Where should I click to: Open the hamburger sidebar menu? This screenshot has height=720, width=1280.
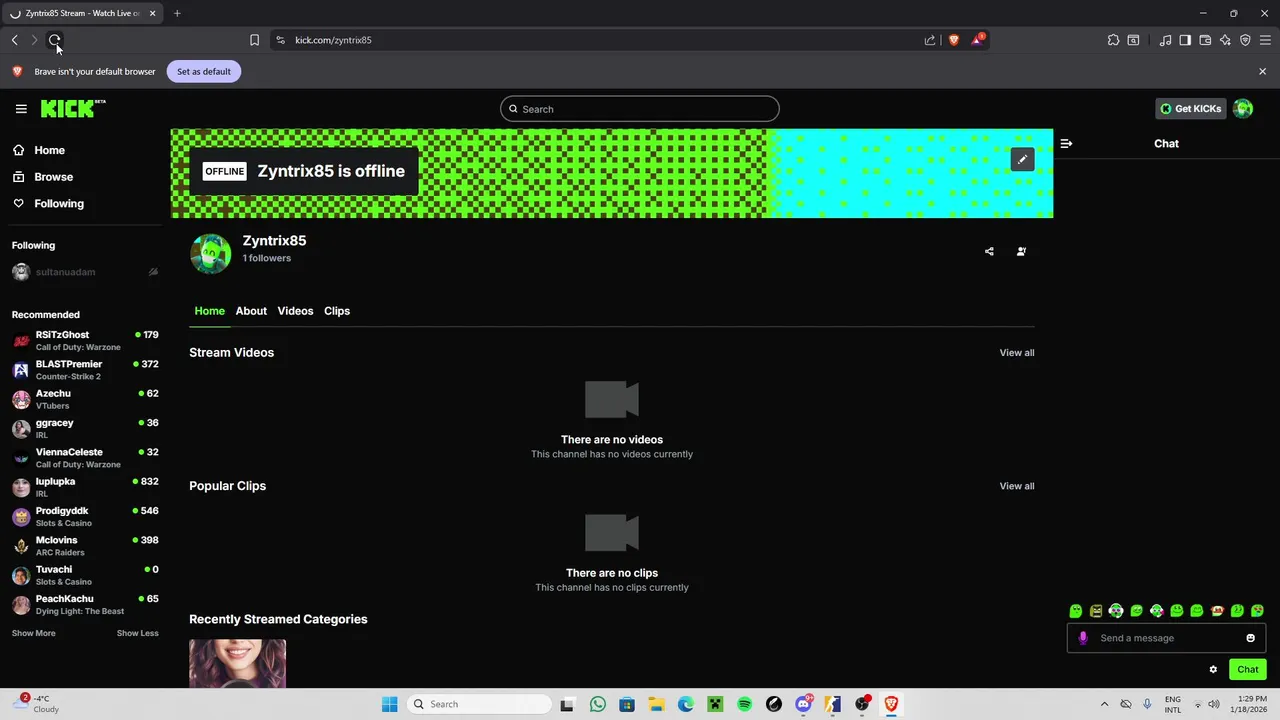tap(21, 109)
